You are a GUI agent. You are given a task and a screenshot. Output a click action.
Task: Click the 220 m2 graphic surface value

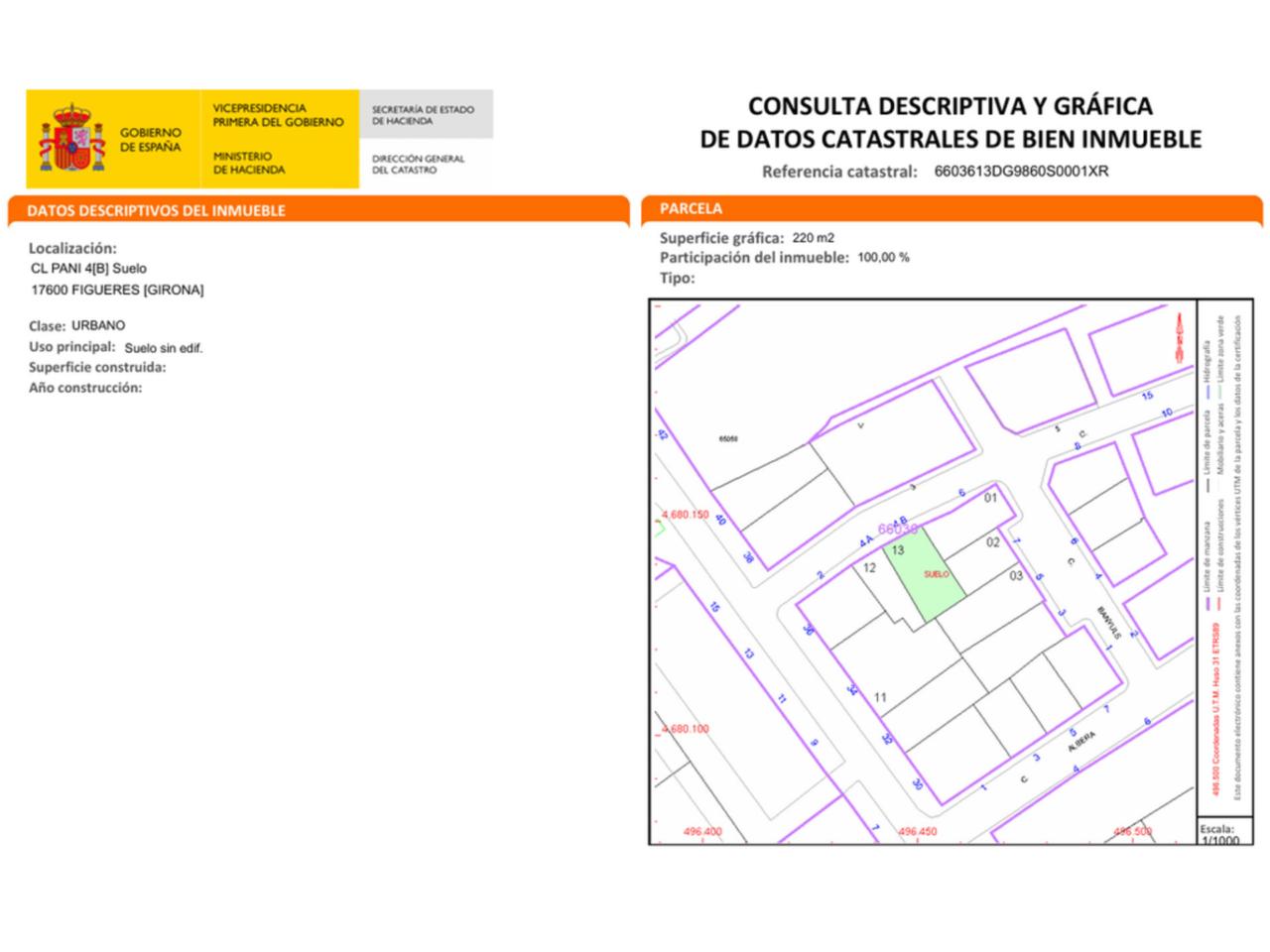tap(813, 238)
